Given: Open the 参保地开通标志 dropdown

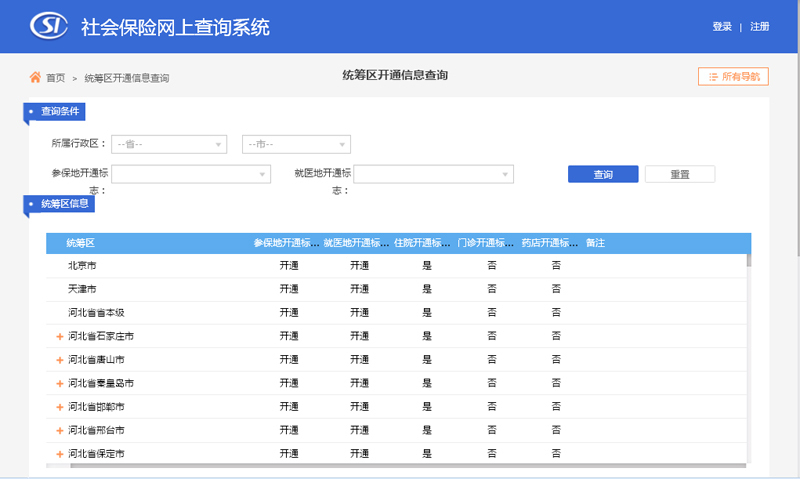Looking at the screenshot, I should tap(191, 174).
